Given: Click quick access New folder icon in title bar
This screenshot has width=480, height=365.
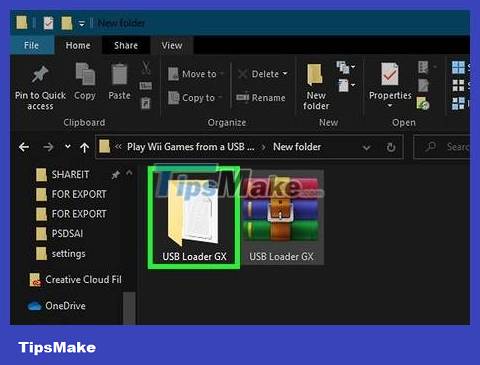Looking at the screenshot, I should point(67,23).
